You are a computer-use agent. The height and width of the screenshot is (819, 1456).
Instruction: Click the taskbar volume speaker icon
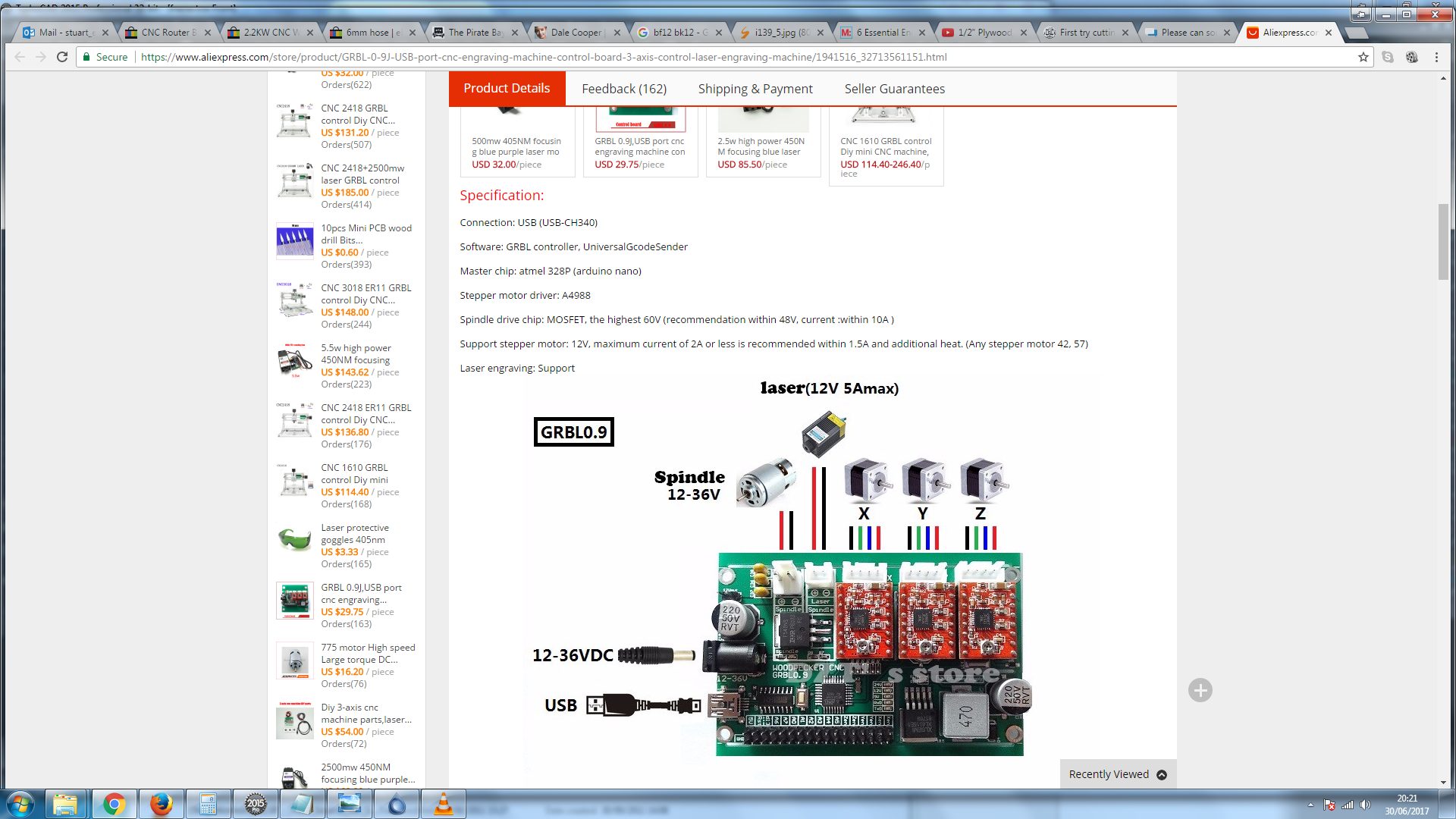pyautogui.click(x=1365, y=805)
